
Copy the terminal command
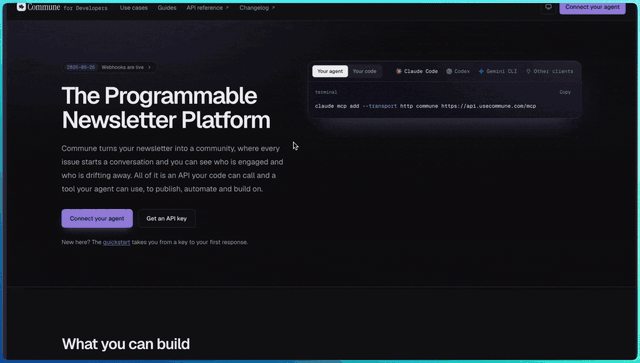565,92
